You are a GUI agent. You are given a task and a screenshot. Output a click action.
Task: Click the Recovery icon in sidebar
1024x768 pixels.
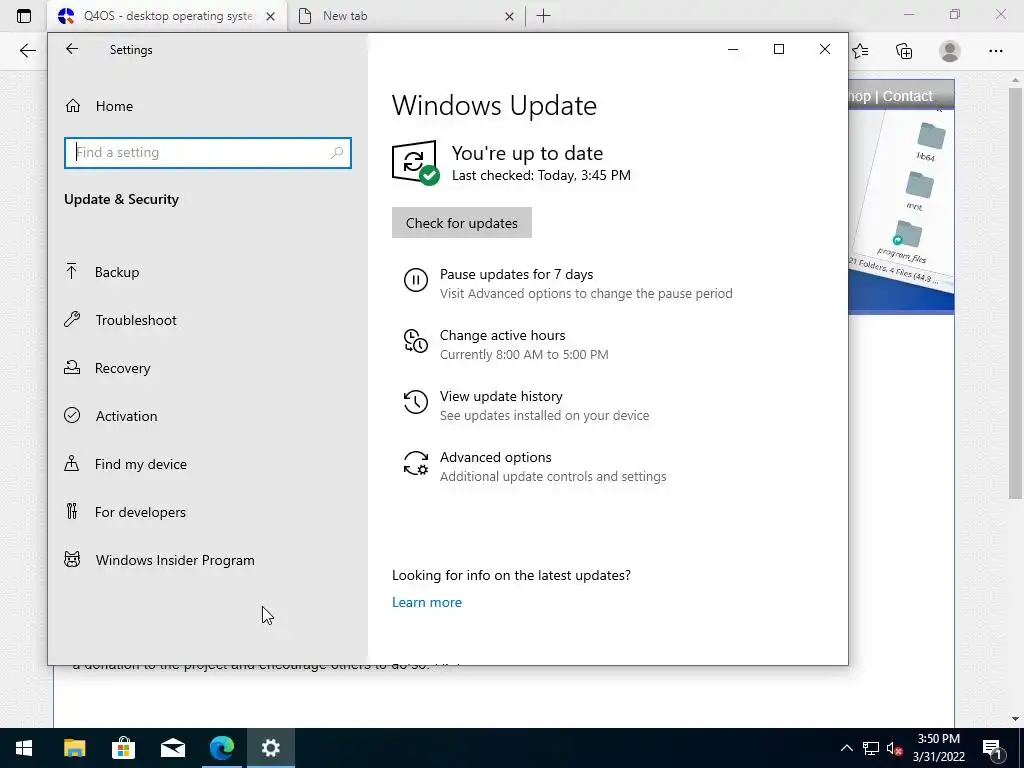[72, 368]
